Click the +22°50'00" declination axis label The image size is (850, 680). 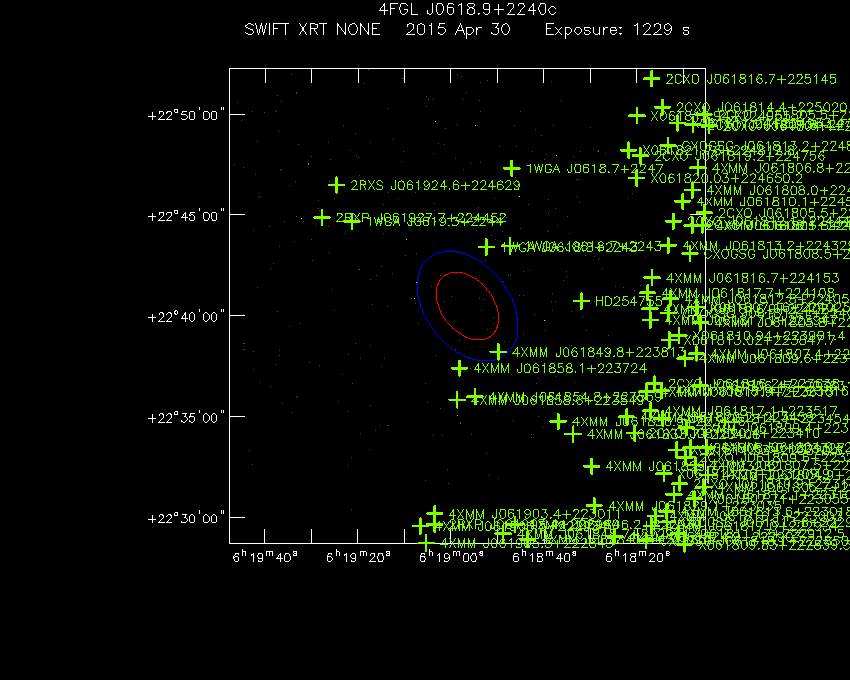tap(186, 116)
